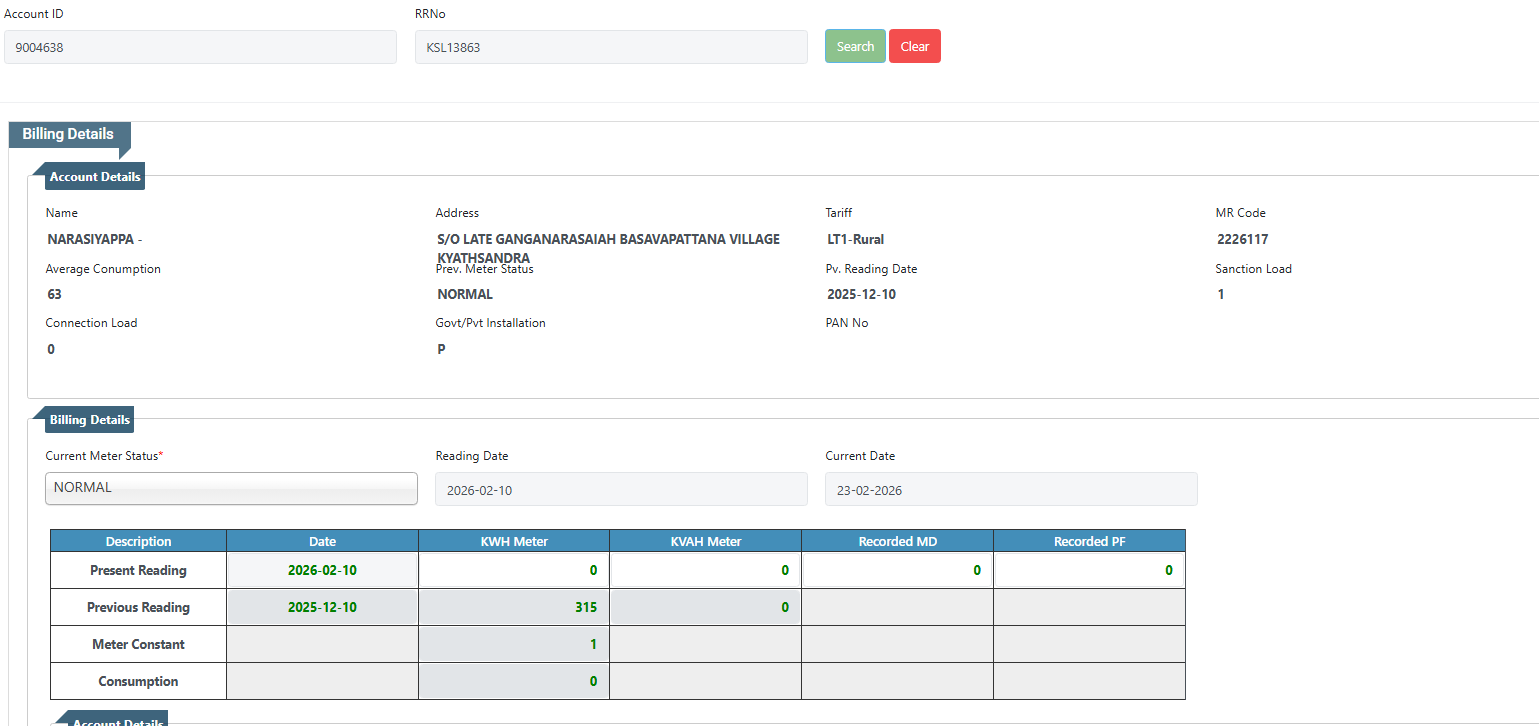
Task: Click into the RRNo text field
Action: point(610,47)
